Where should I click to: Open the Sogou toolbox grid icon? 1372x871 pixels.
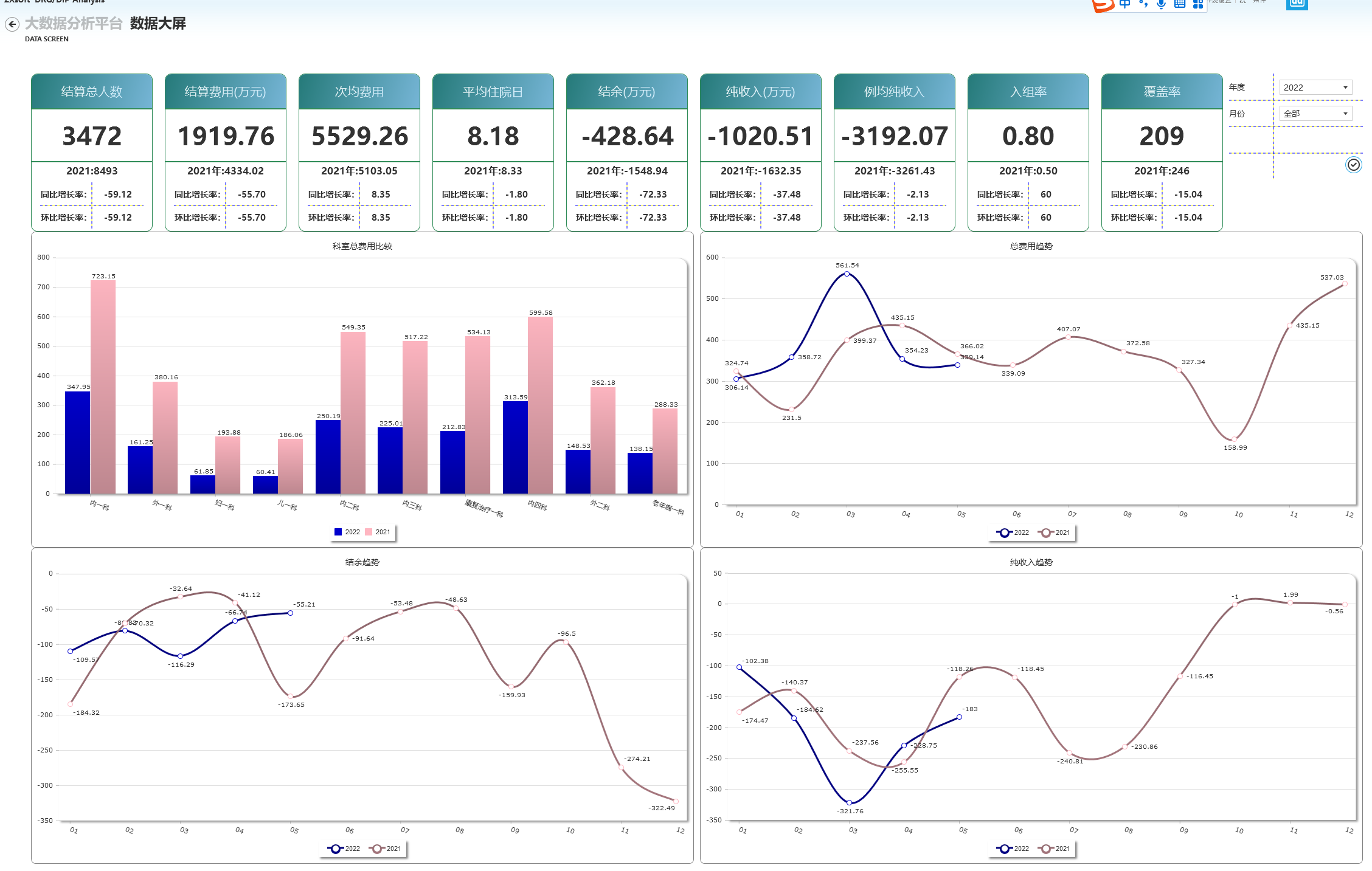pyautogui.click(x=1197, y=4)
